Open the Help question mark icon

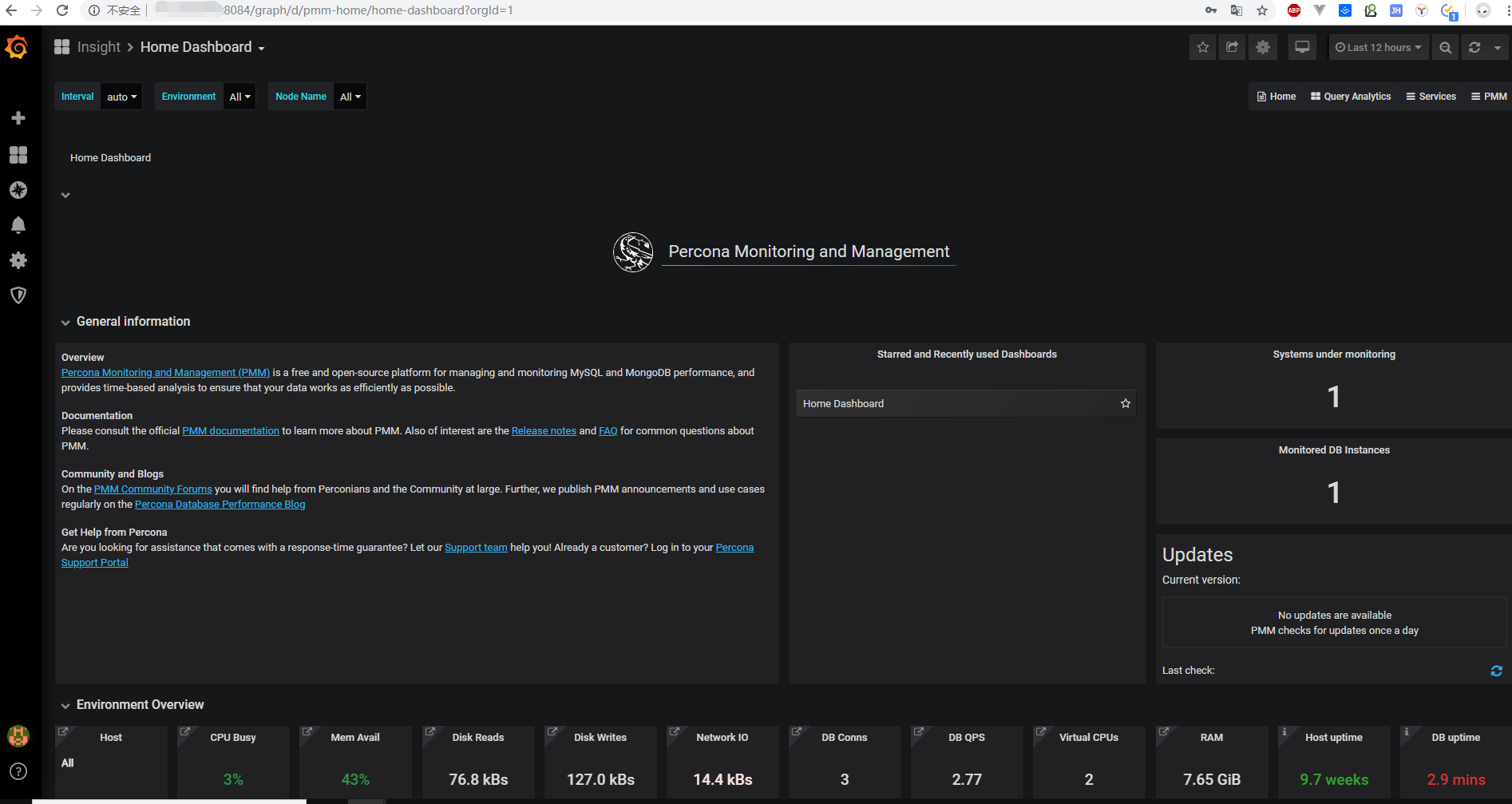[18, 771]
